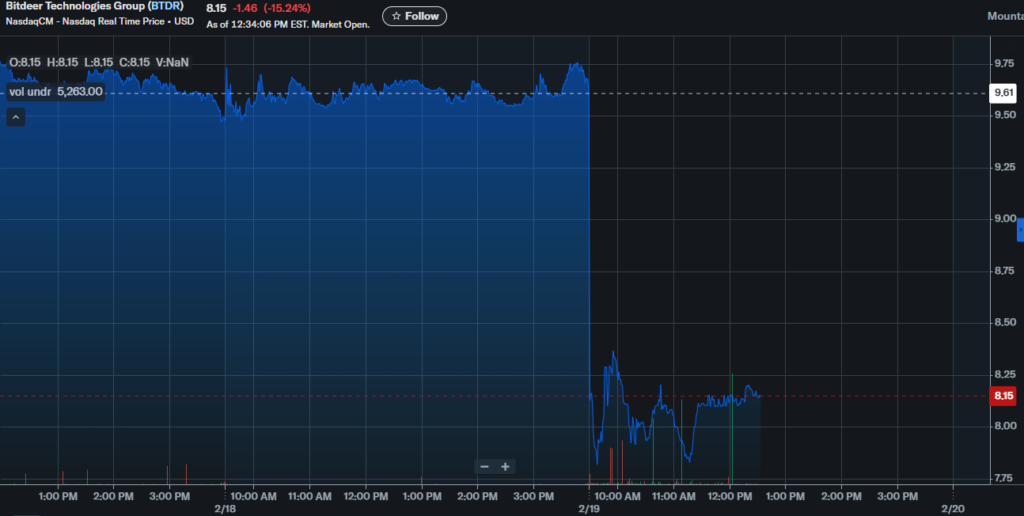Image resolution: width=1024 pixels, height=516 pixels.
Task: Open the Mountain chart type dropdown
Action: [1004, 16]
